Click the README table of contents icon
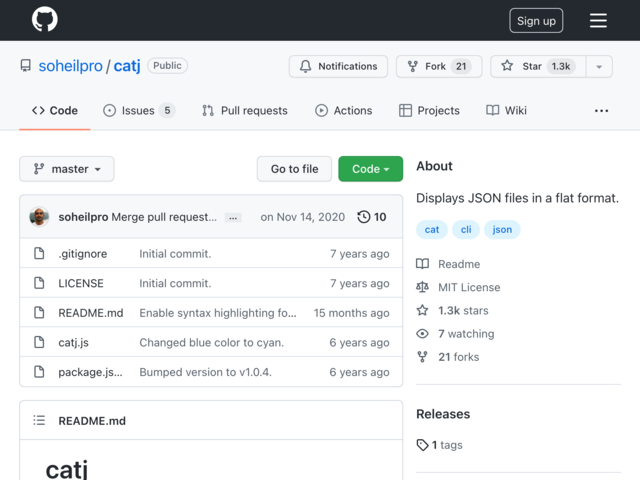Viewport: 640px width, 480px height. 39,421
